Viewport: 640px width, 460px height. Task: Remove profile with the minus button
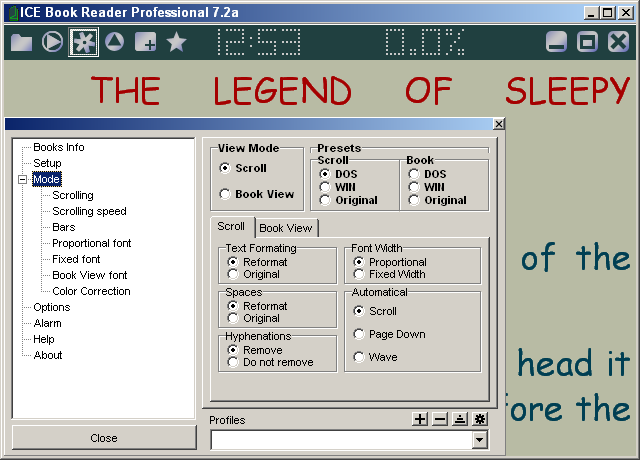point(440,419)
